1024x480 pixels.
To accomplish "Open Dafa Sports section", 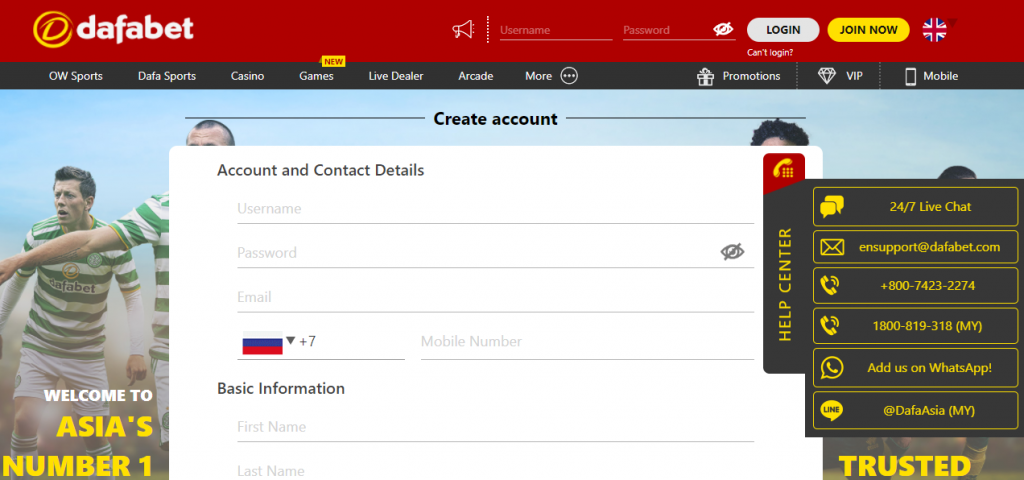I will [167, 76].
